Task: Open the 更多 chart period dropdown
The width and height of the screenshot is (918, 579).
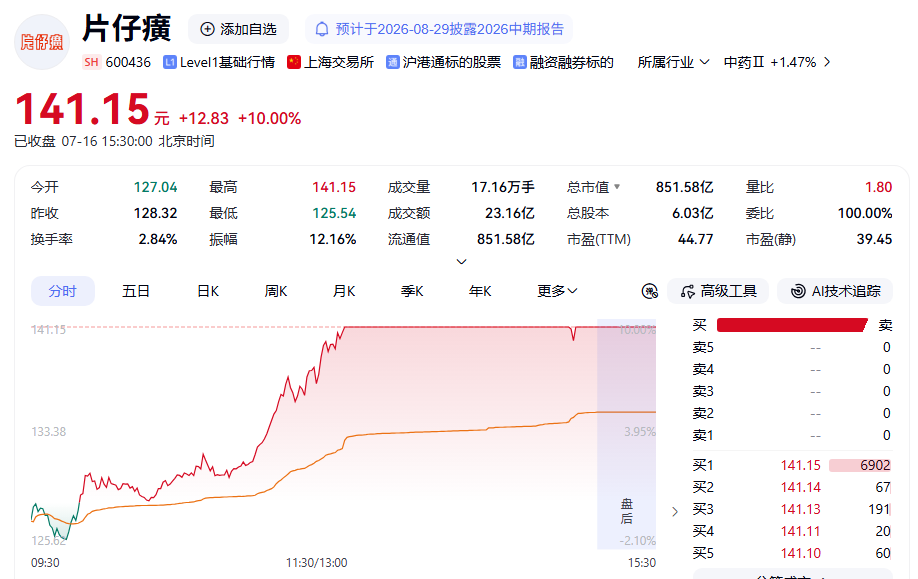Action: (557, 291)
